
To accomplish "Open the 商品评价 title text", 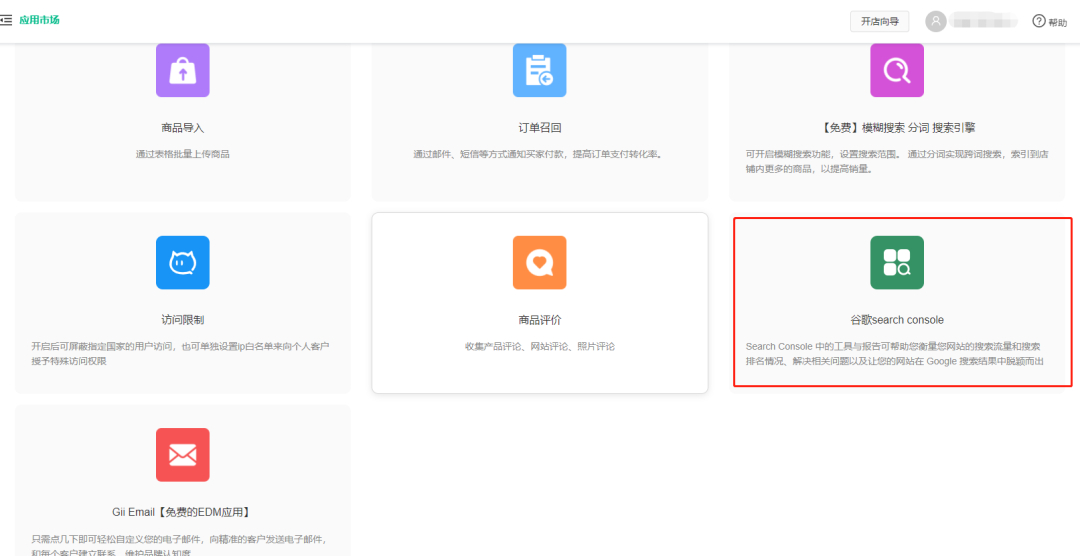I will point(539,320).
